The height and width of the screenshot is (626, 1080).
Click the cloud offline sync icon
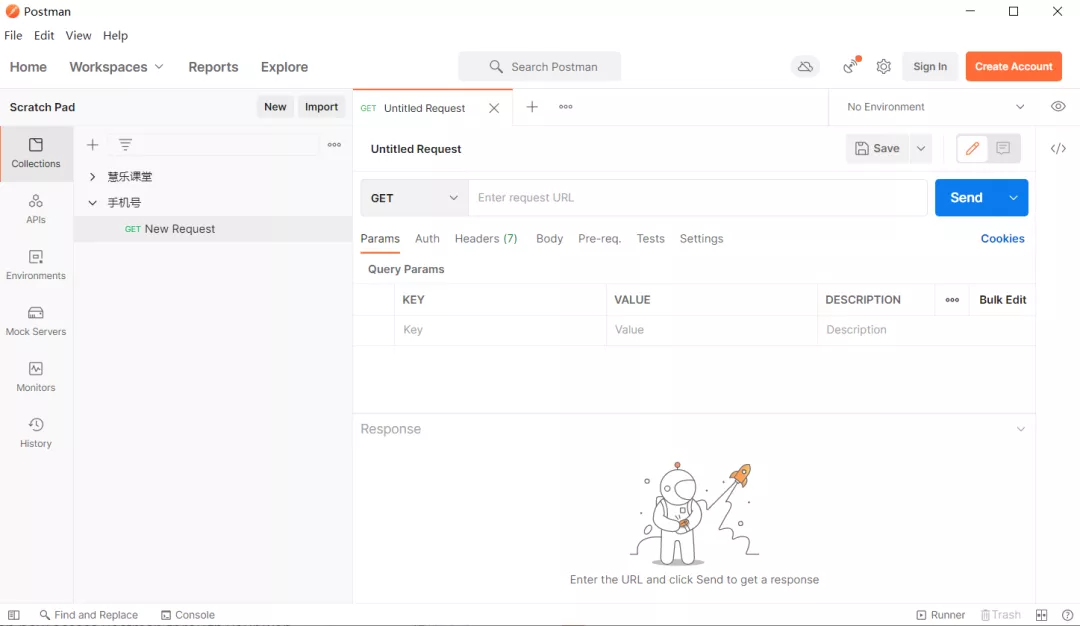pos(805,67)
